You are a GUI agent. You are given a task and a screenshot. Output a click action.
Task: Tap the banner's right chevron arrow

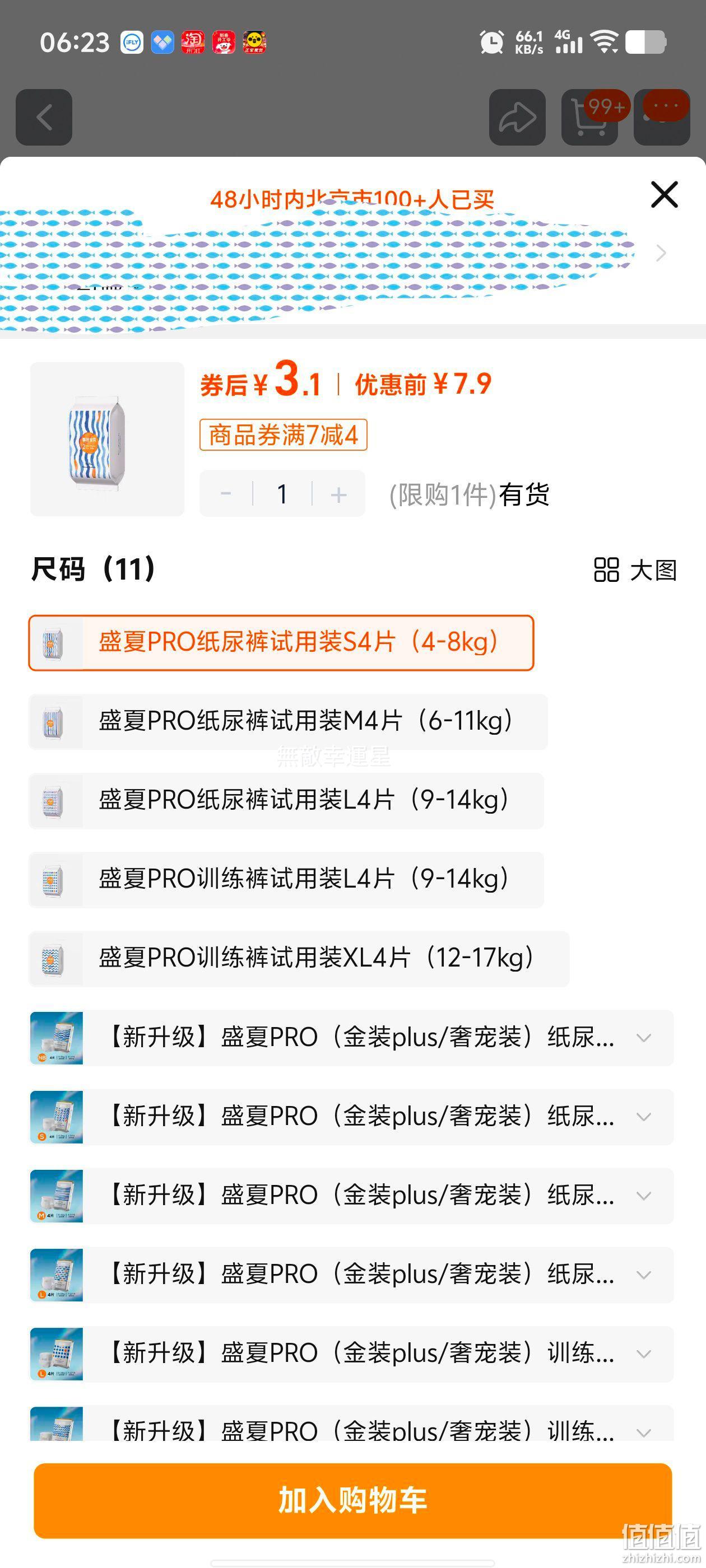tap(661, 253)
